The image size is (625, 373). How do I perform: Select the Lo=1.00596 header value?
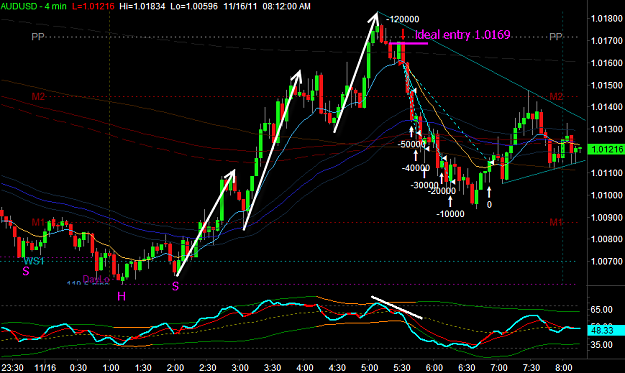[x=194, y=6]
